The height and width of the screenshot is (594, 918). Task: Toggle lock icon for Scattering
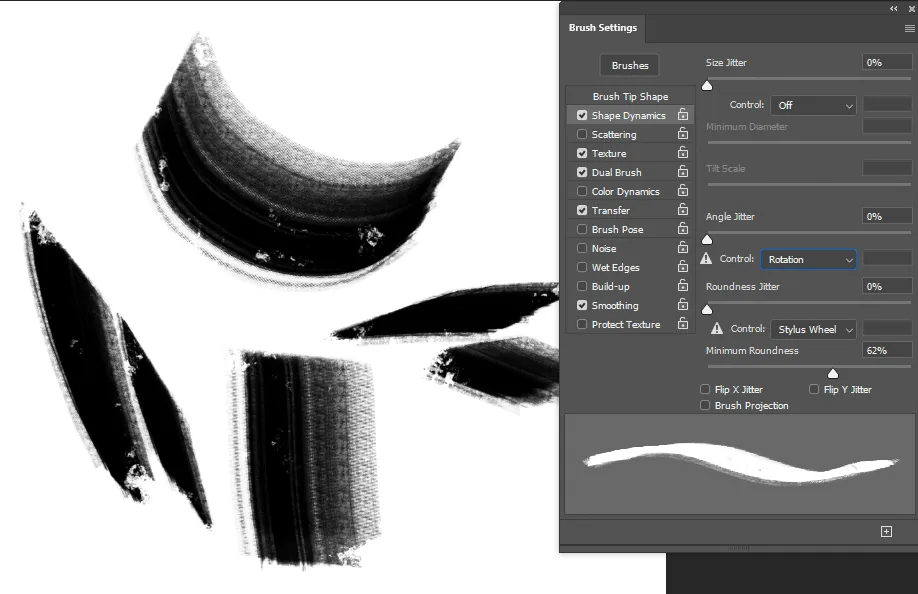(683, 133)
